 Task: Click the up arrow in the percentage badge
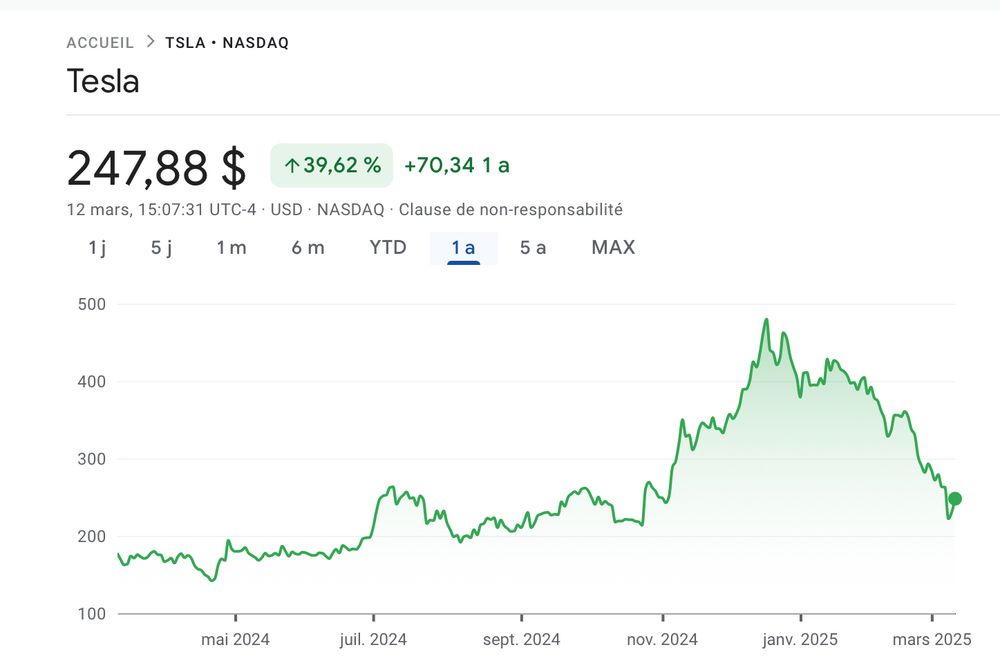(291, 166)
